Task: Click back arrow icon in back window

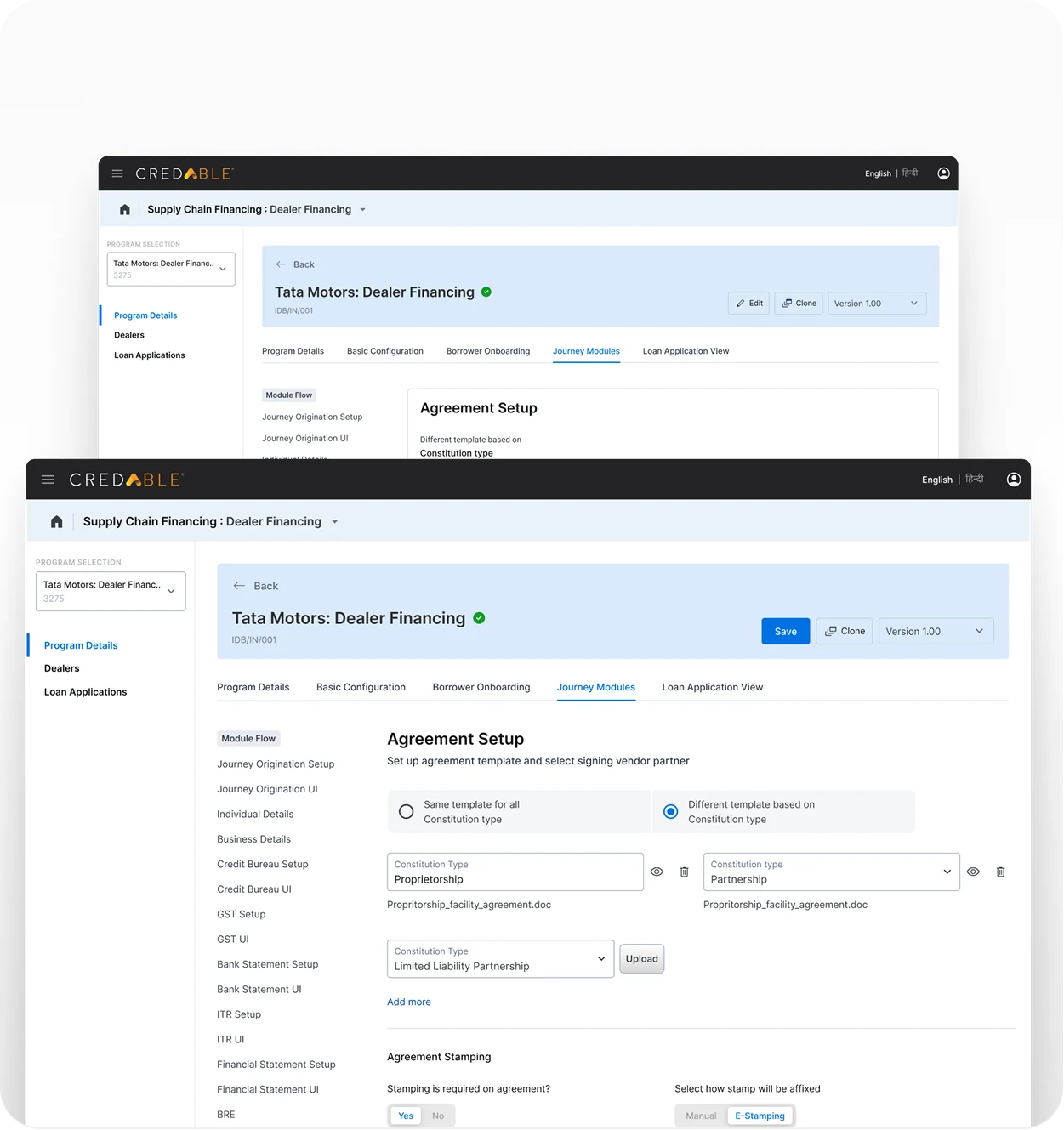Action: point(281,264)
